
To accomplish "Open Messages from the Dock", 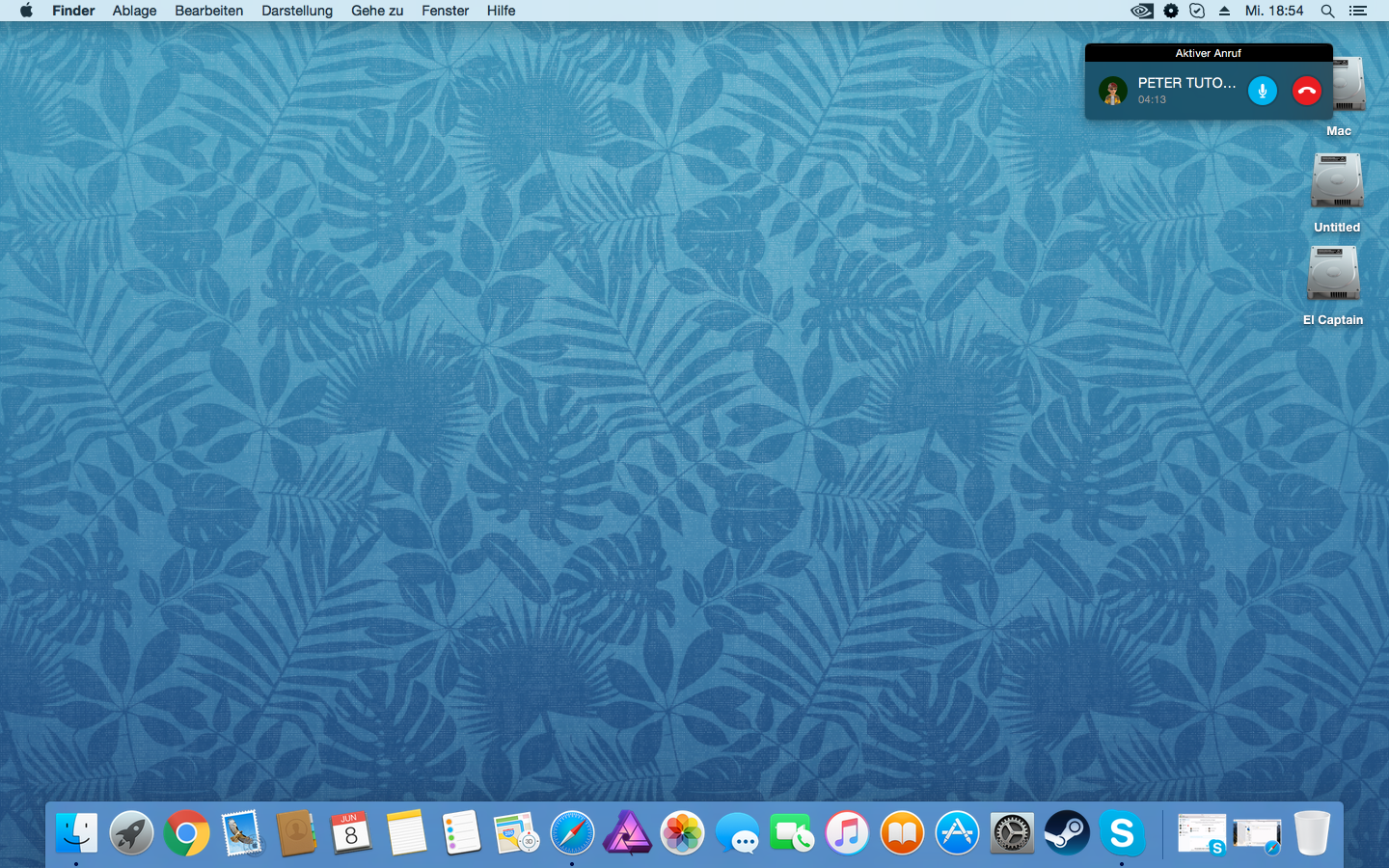I will (x=737, y=832).
